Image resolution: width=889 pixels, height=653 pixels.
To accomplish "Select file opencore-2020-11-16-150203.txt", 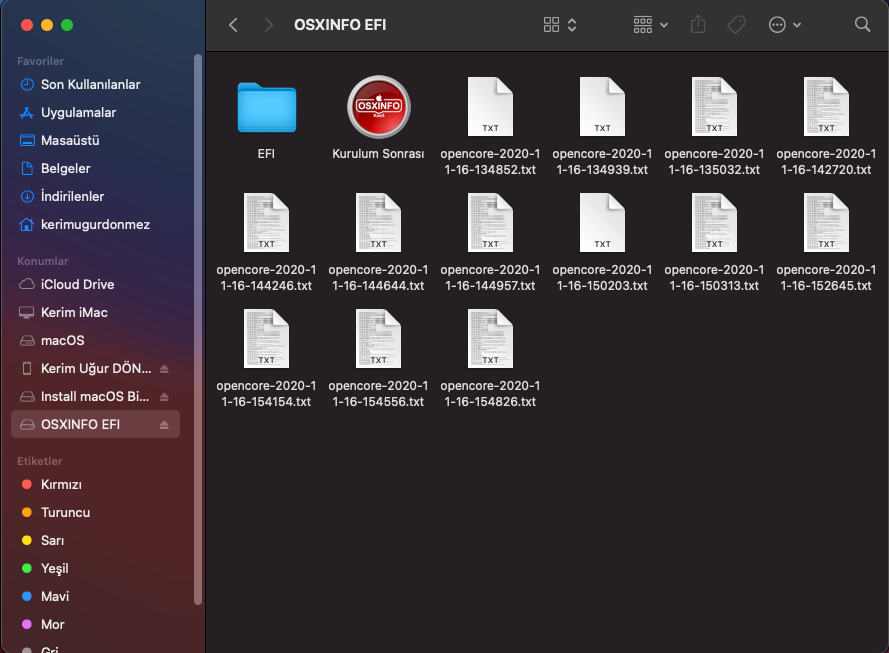I will 602,222.
